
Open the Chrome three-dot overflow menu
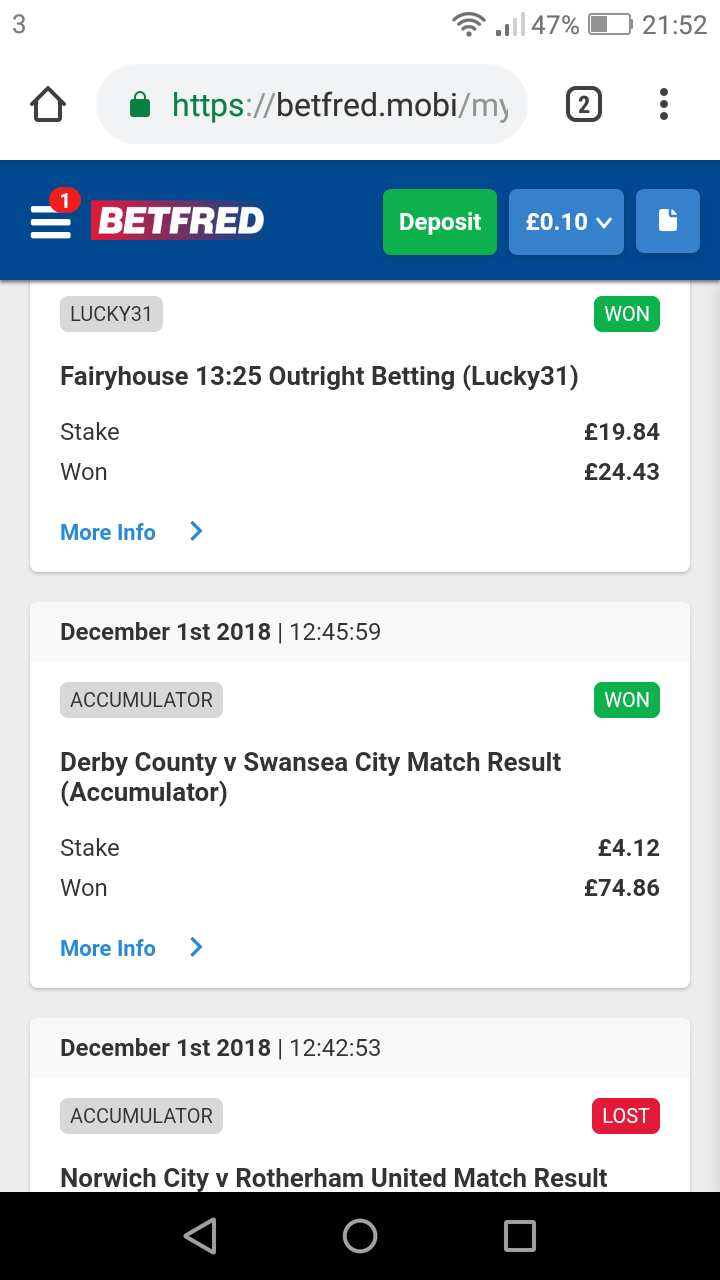[664, 105]
